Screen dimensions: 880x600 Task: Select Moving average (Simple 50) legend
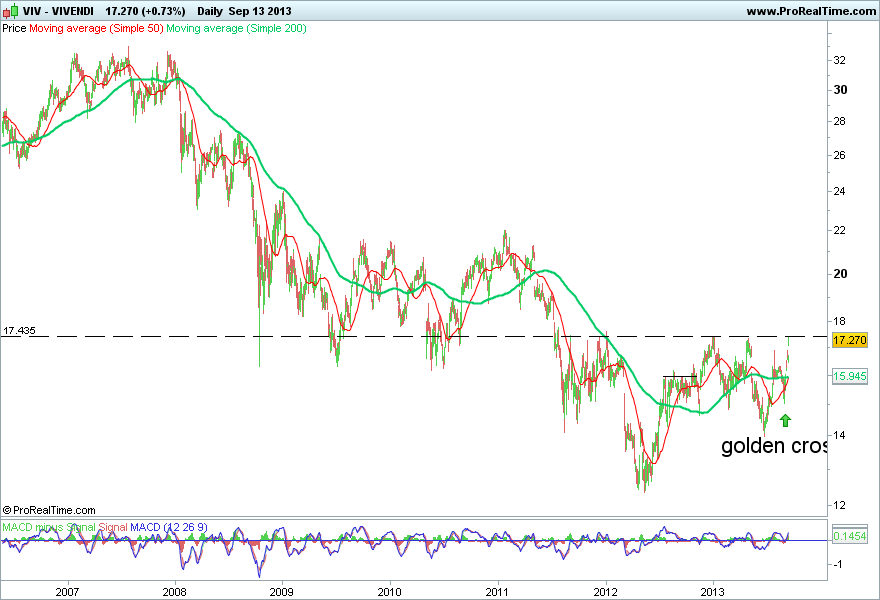tap(96, 28)
